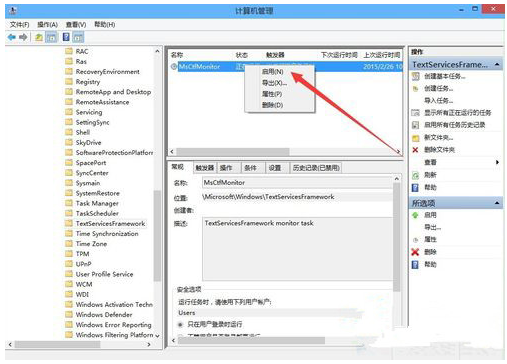Click the 创建任务 icon in actions pane

pos(415,89)
